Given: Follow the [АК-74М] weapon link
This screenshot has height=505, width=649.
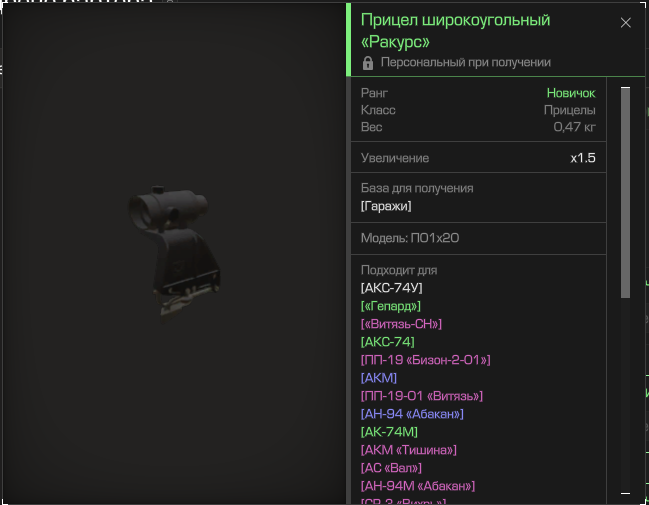Looking at the screenshot, I should click(389, 432).
